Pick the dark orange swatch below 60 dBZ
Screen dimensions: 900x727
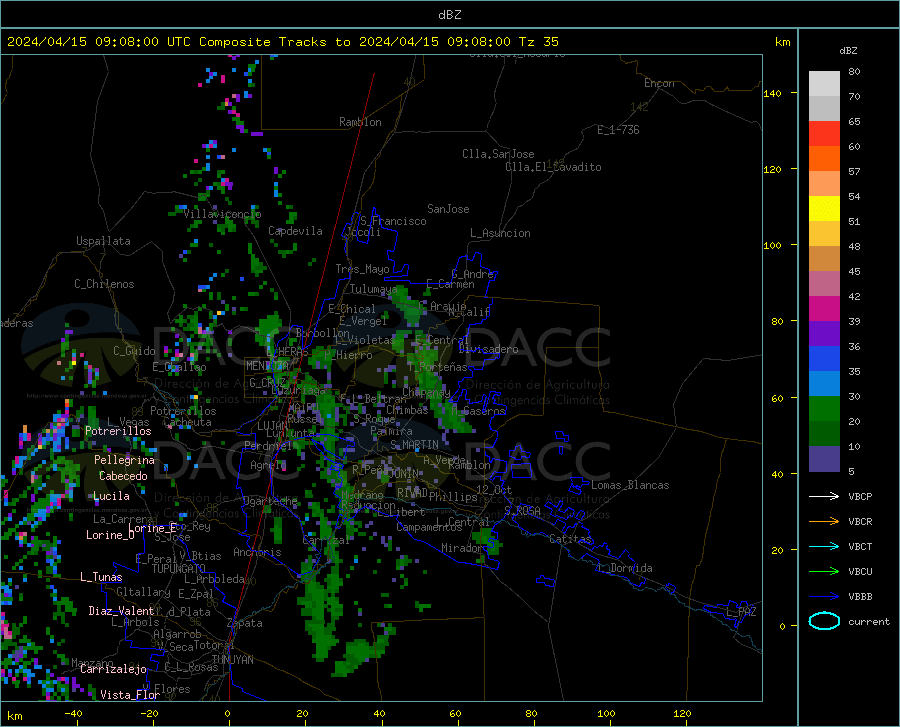[824, 159]
